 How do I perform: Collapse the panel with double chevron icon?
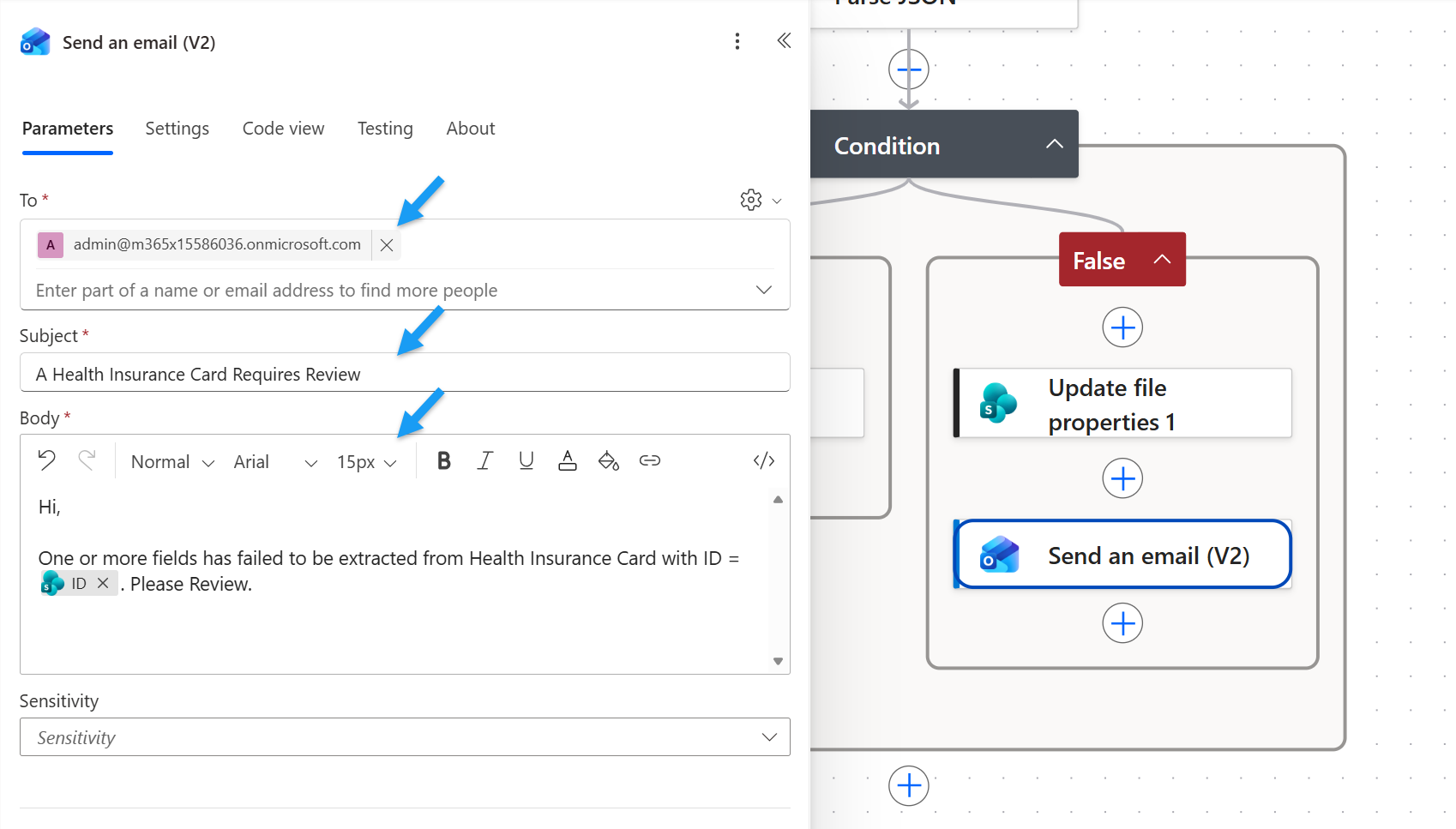click(x=784, y=40)
